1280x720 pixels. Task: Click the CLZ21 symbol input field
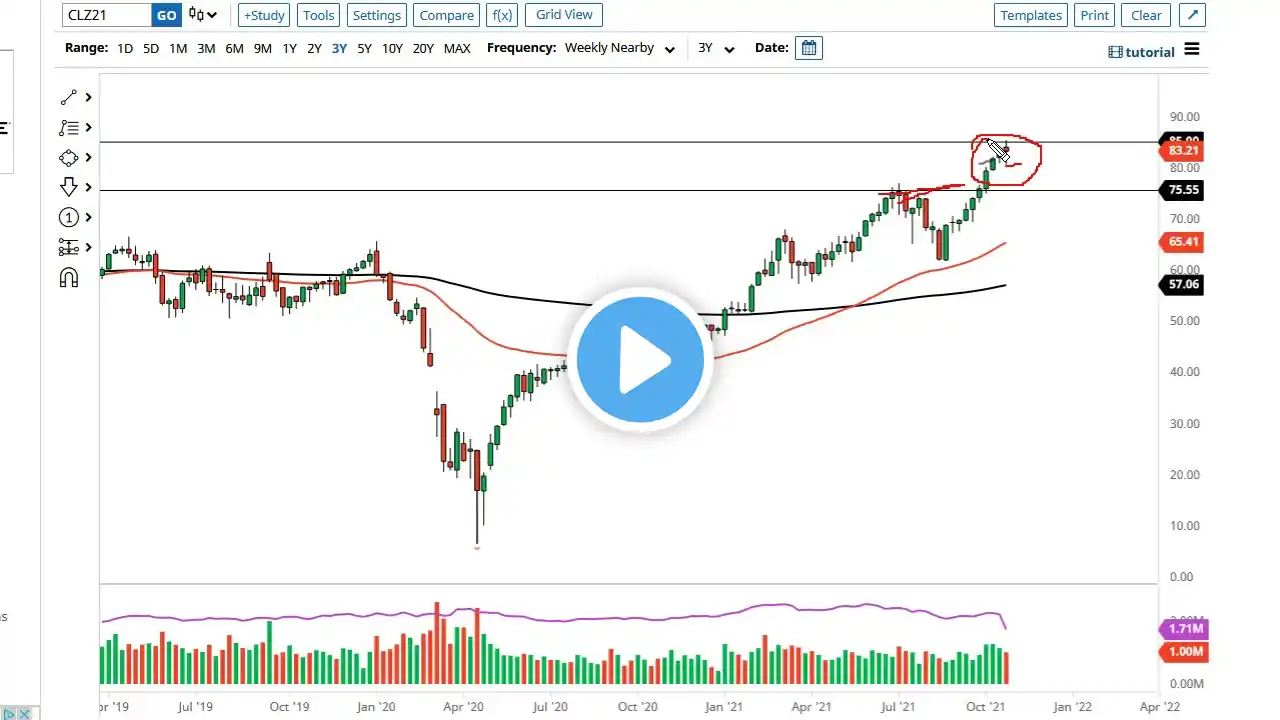point(107,15)
